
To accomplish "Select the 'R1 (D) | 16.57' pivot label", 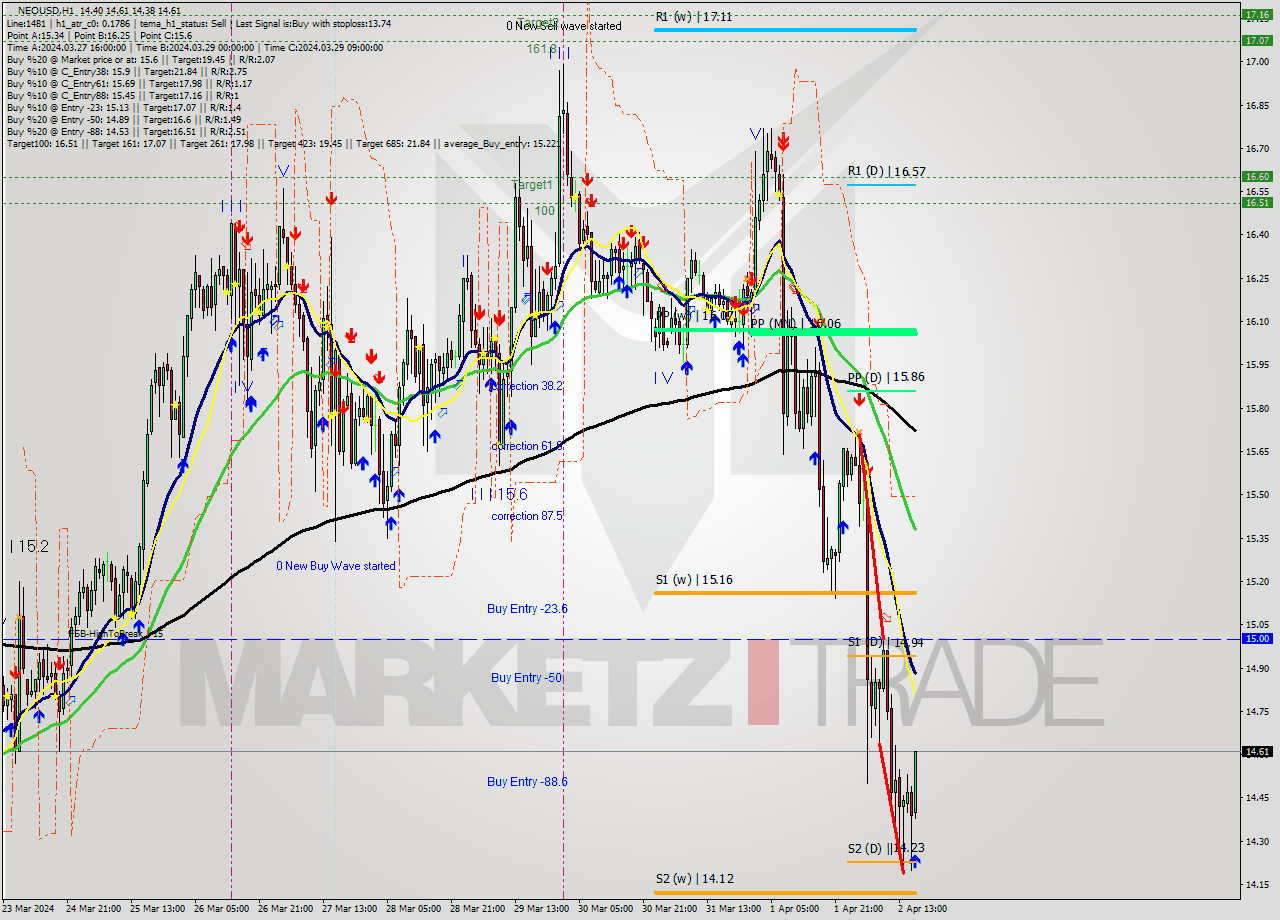I will (x=885, y=172).
